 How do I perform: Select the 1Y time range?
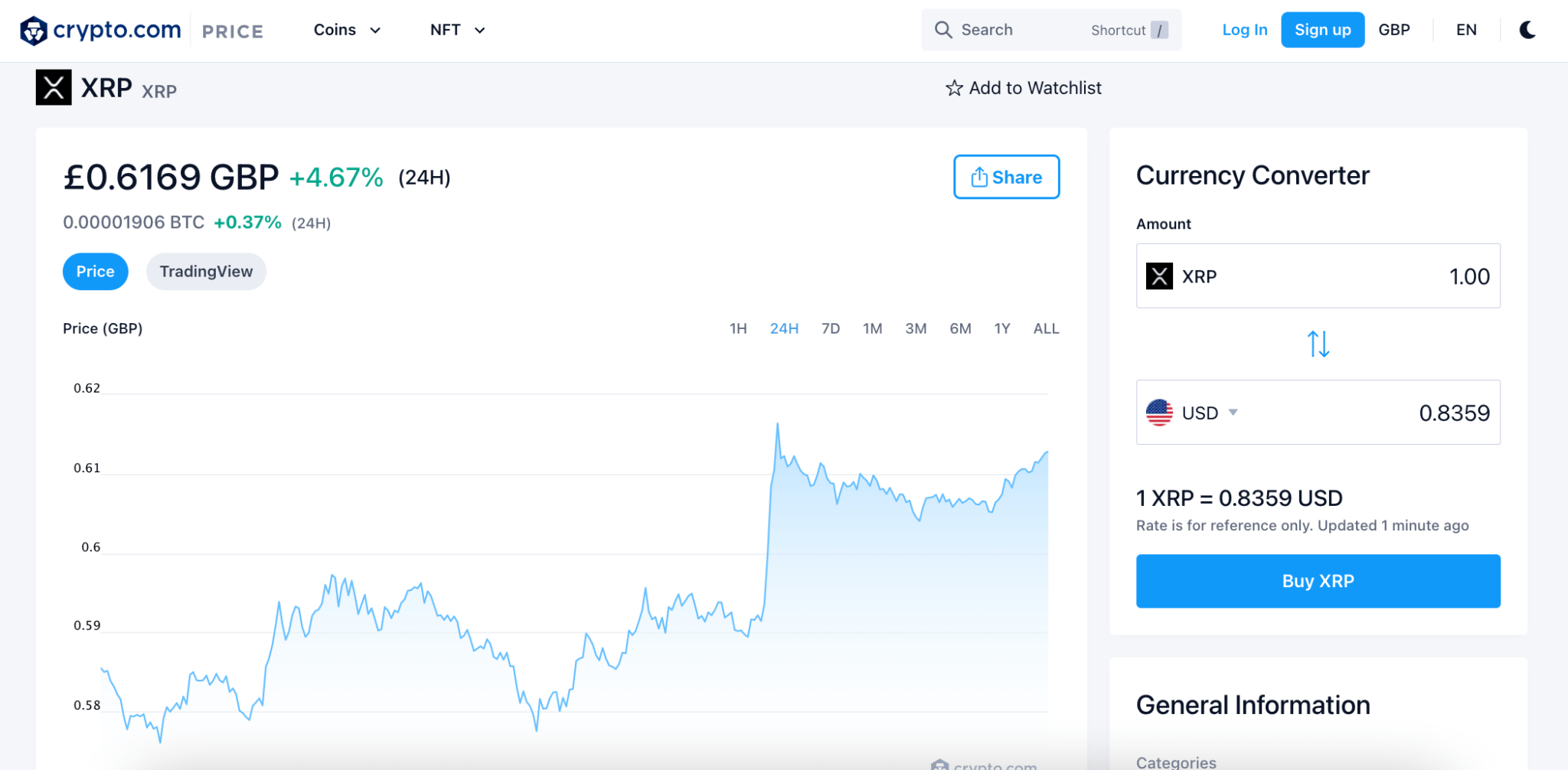point(1002,328)
